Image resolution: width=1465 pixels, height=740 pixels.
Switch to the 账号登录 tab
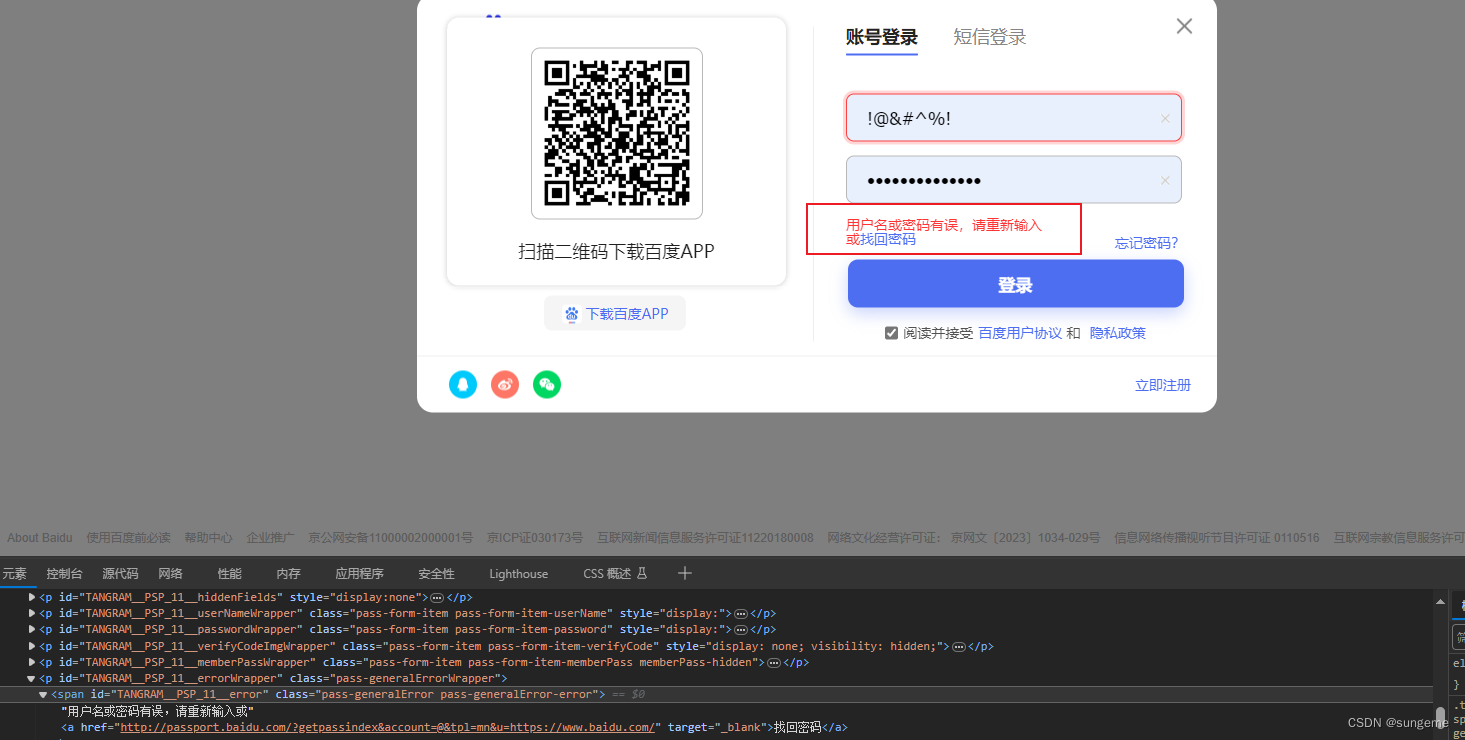click(x=882, y=37)
